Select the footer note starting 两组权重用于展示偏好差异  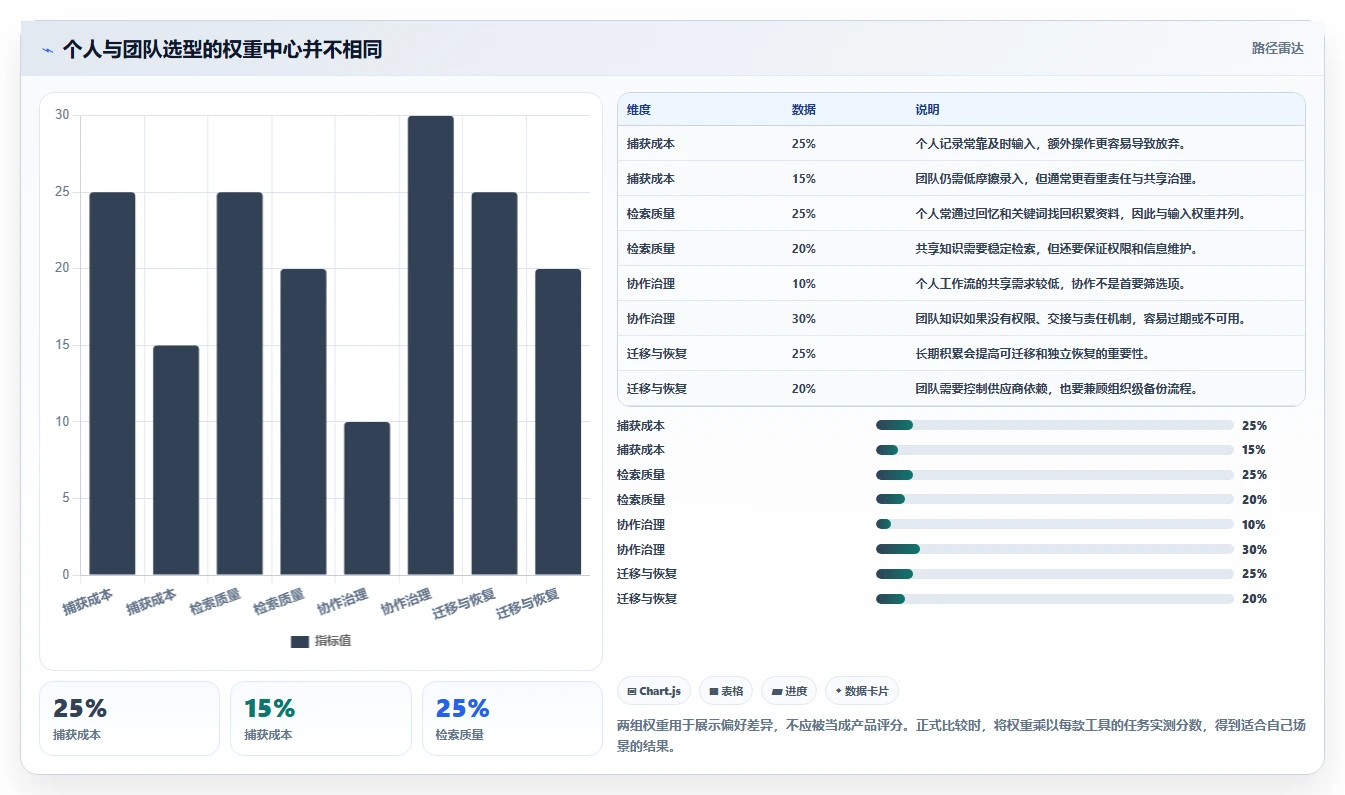point(961,735)
